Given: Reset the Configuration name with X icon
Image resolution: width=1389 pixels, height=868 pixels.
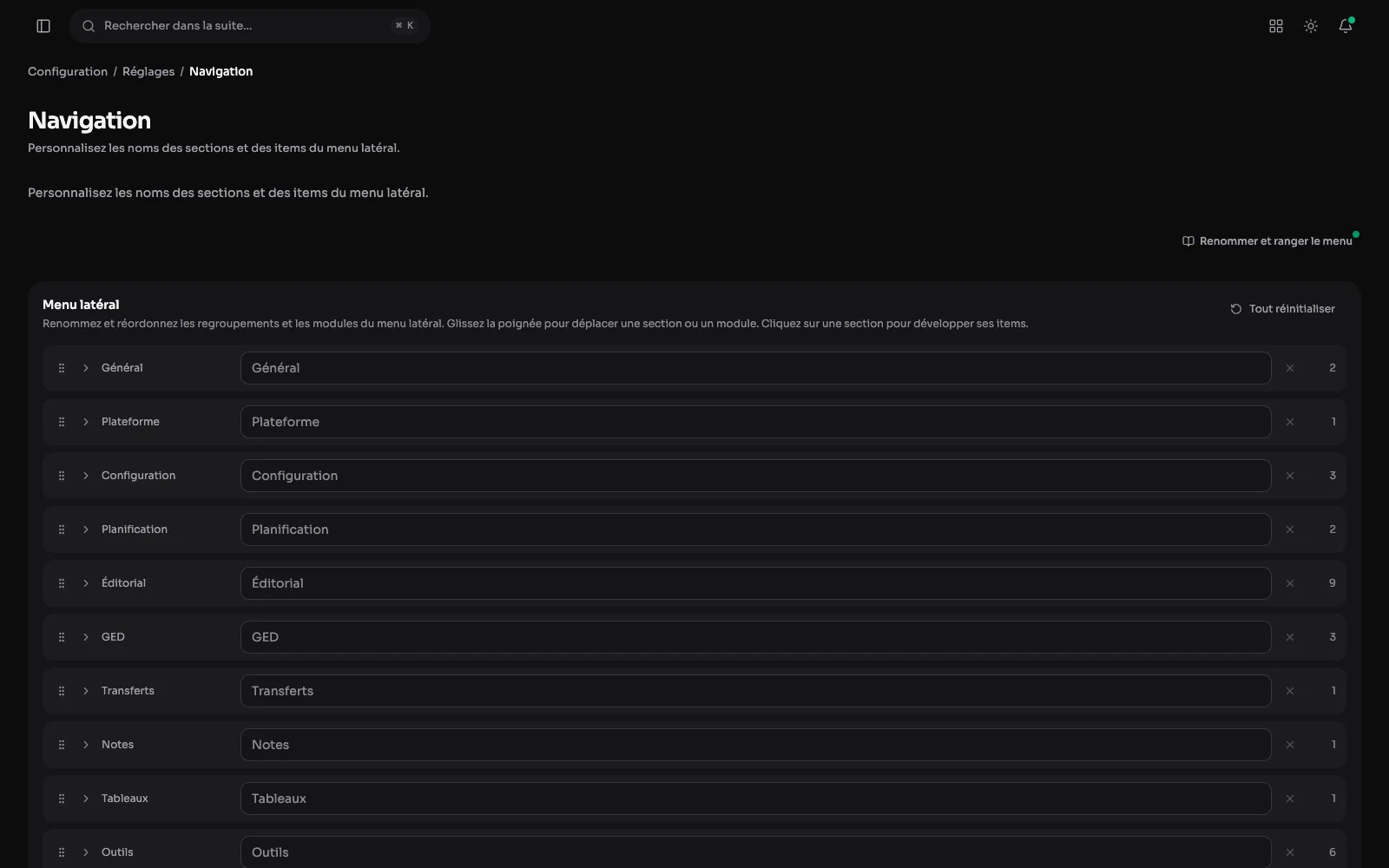Looking at the screenshot, I should coord(1290,476).
